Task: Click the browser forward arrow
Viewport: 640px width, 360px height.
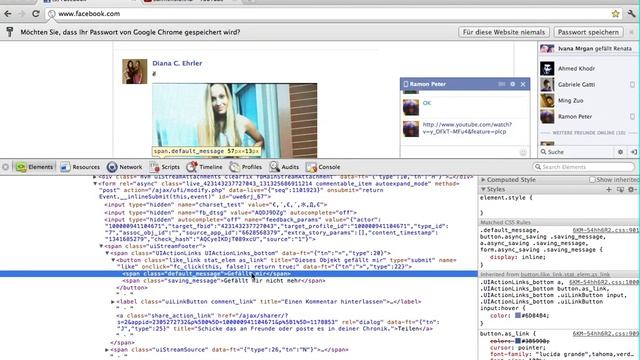Action: [x=22, y=14]
